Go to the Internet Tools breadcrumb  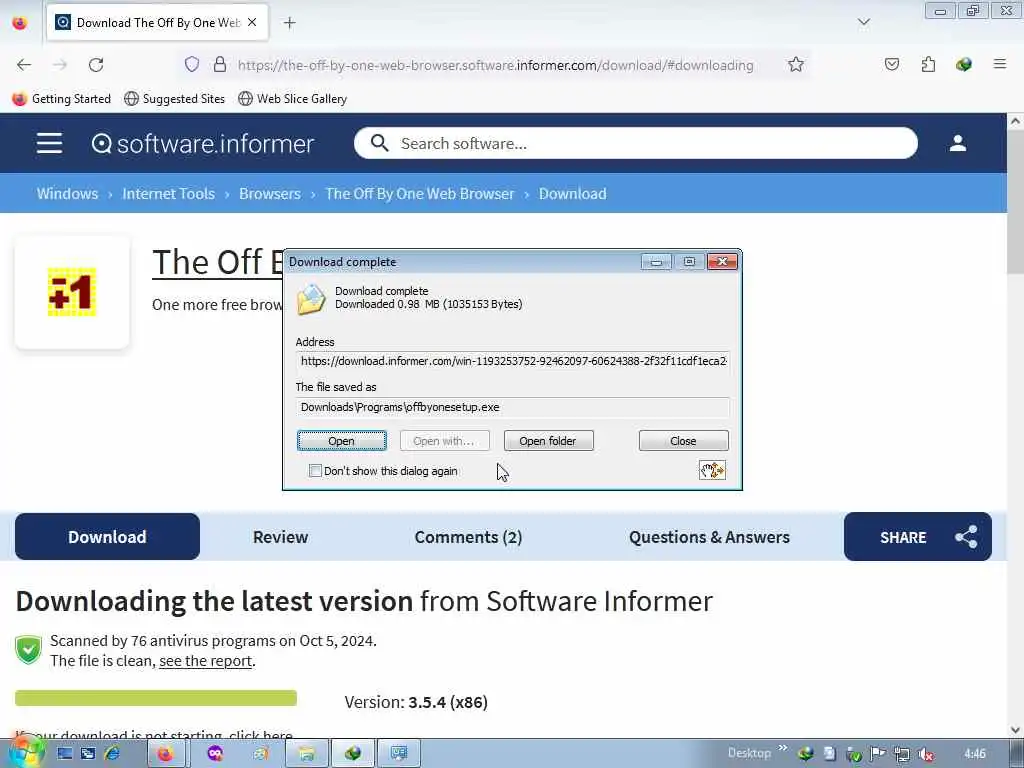(168, 194)
